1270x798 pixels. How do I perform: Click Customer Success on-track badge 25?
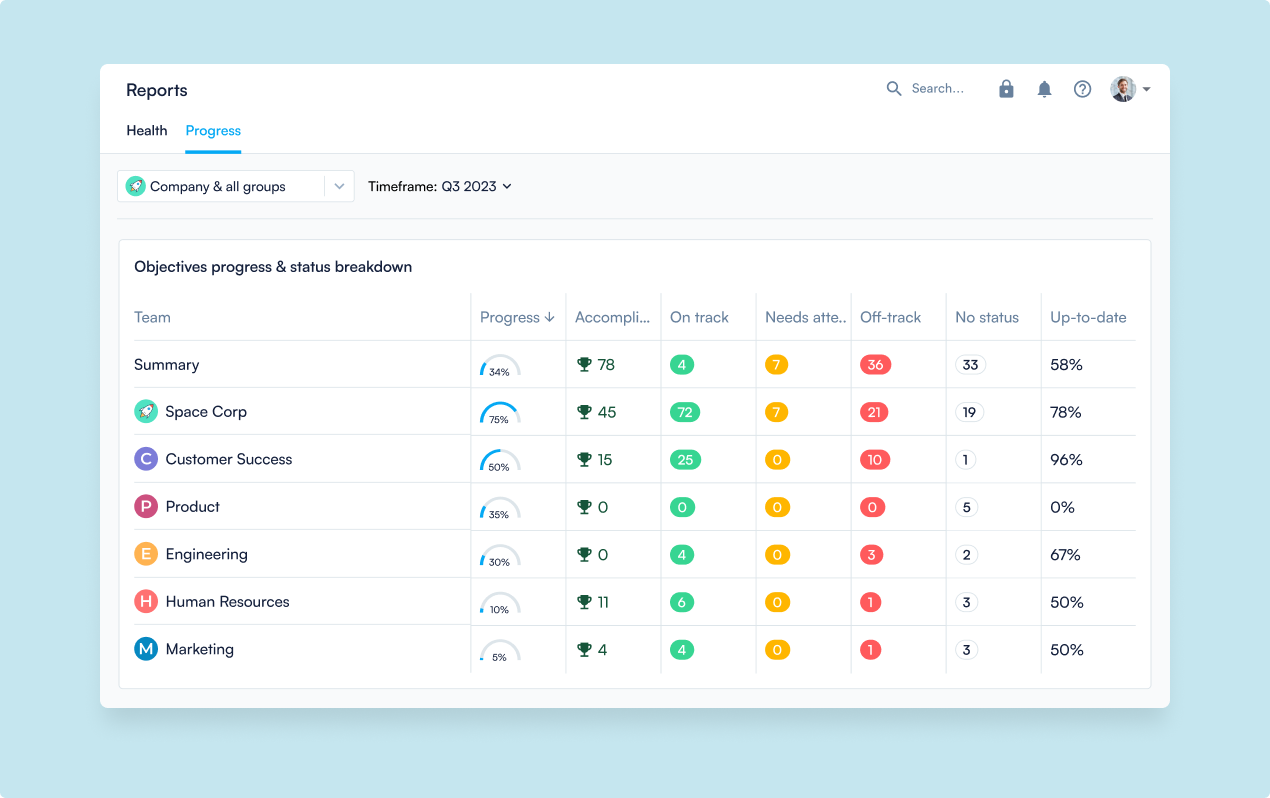(685, 460)
